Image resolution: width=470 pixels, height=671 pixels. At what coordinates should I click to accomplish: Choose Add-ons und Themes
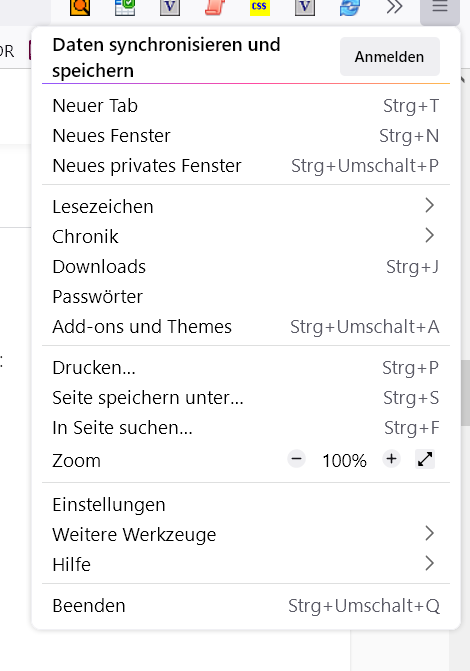click(246, 327)
